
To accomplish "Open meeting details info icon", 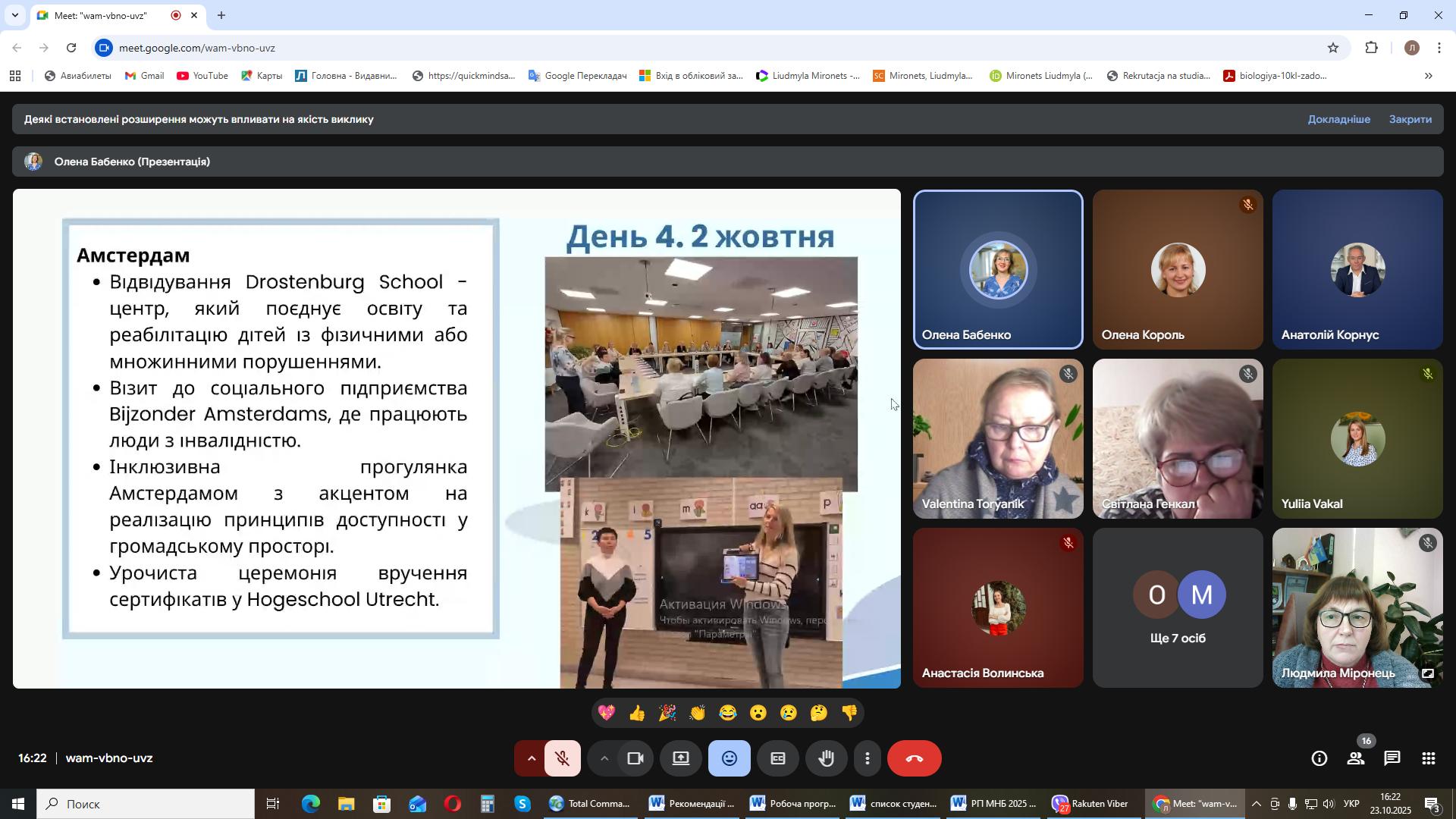I will click(x=1319, y=759).
